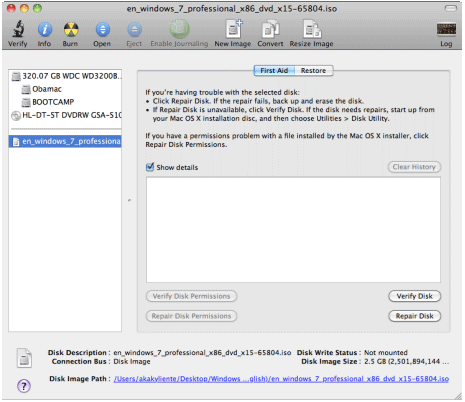Click the Verify Disk button
465x402 pixels.
[414, 296]
